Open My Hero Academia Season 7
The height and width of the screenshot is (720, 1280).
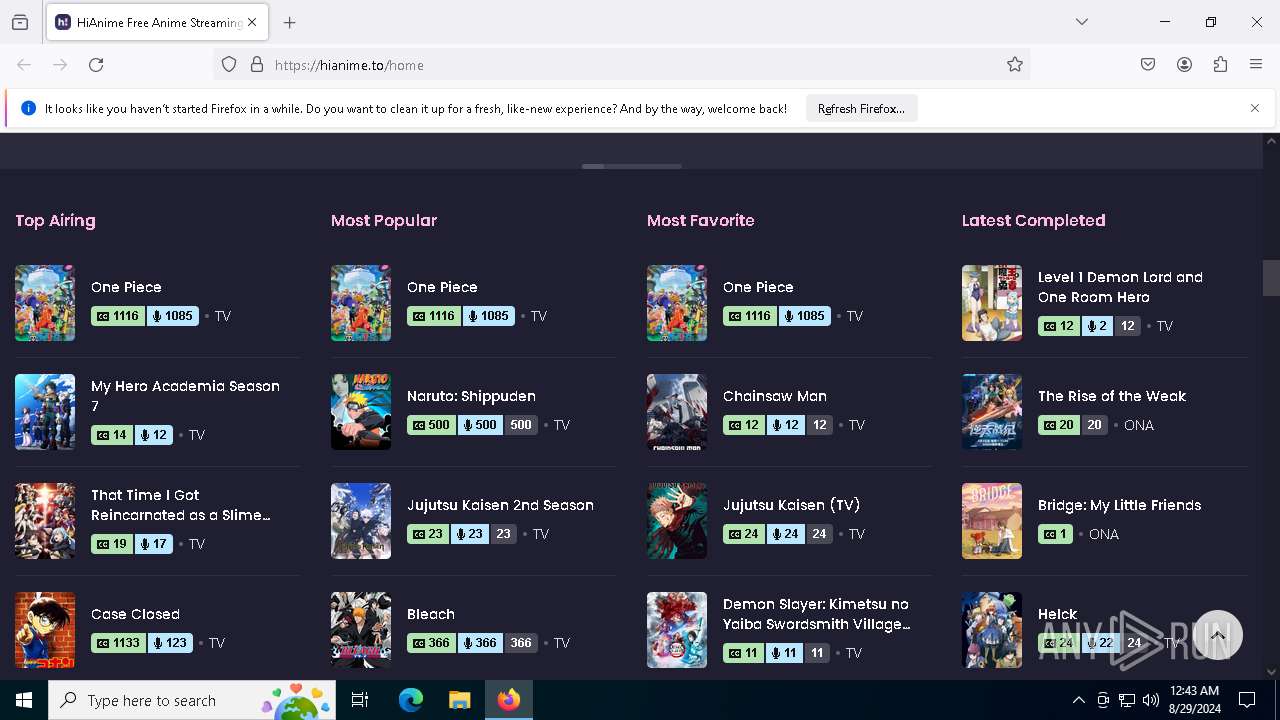[x=185, y=396]
